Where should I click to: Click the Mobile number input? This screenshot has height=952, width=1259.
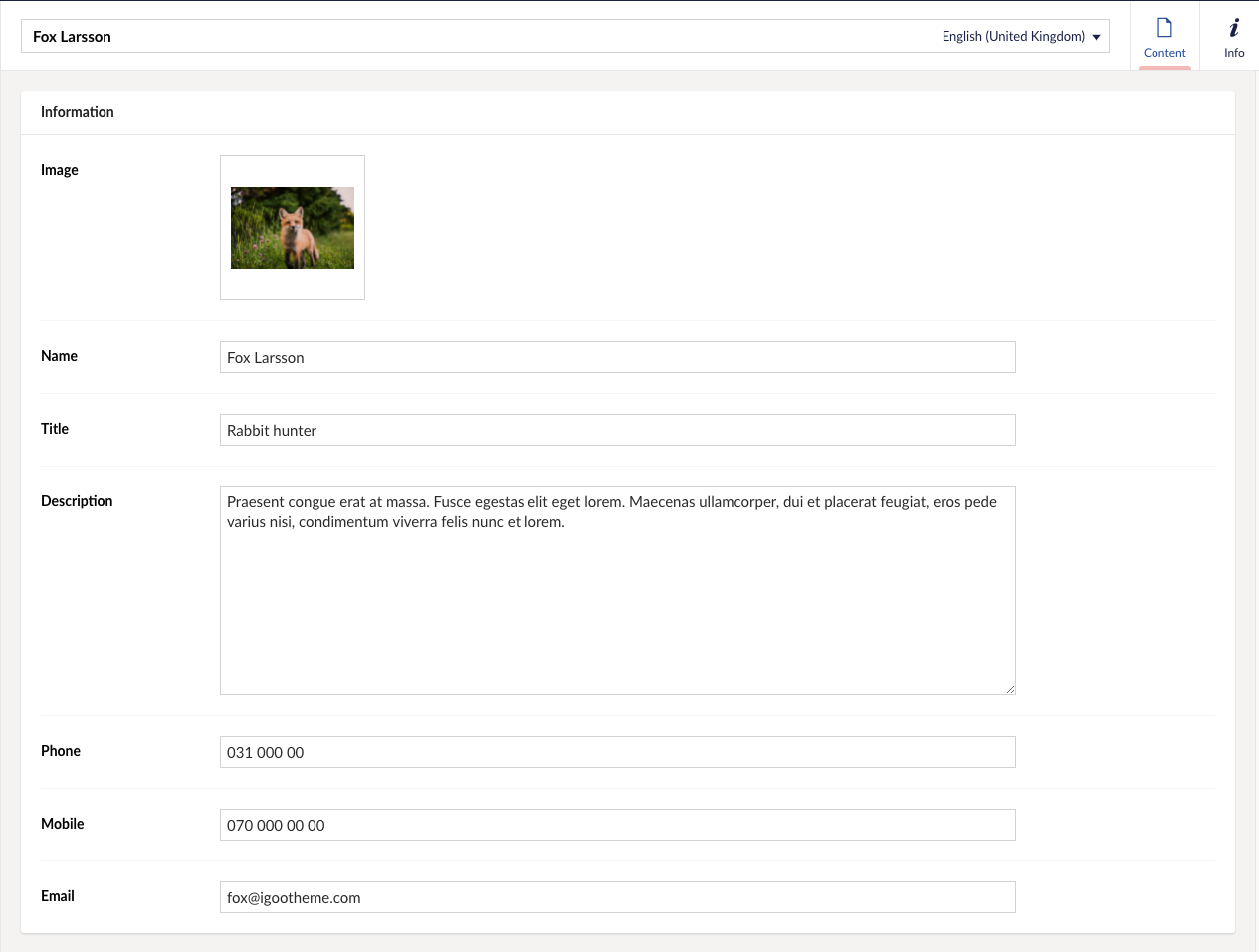pos(617,826)
